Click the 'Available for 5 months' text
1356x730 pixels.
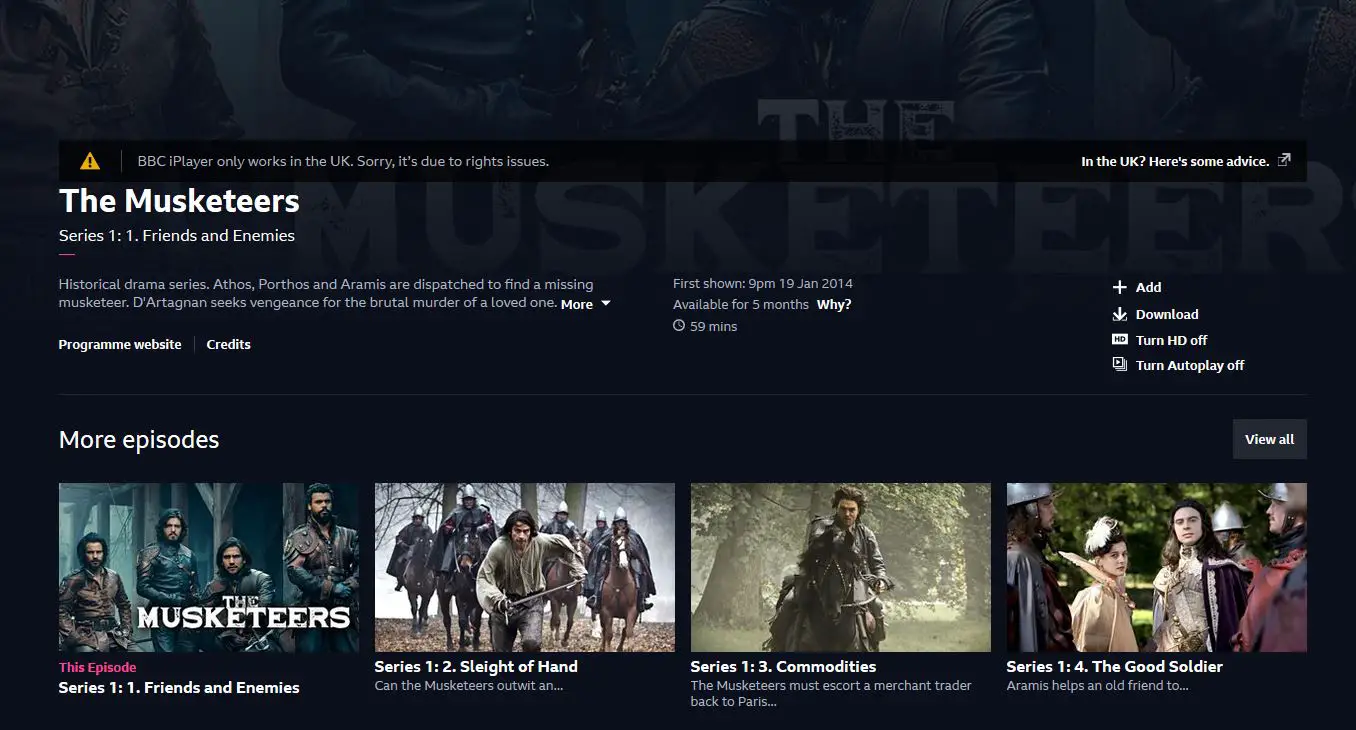(x=741, y=304)
